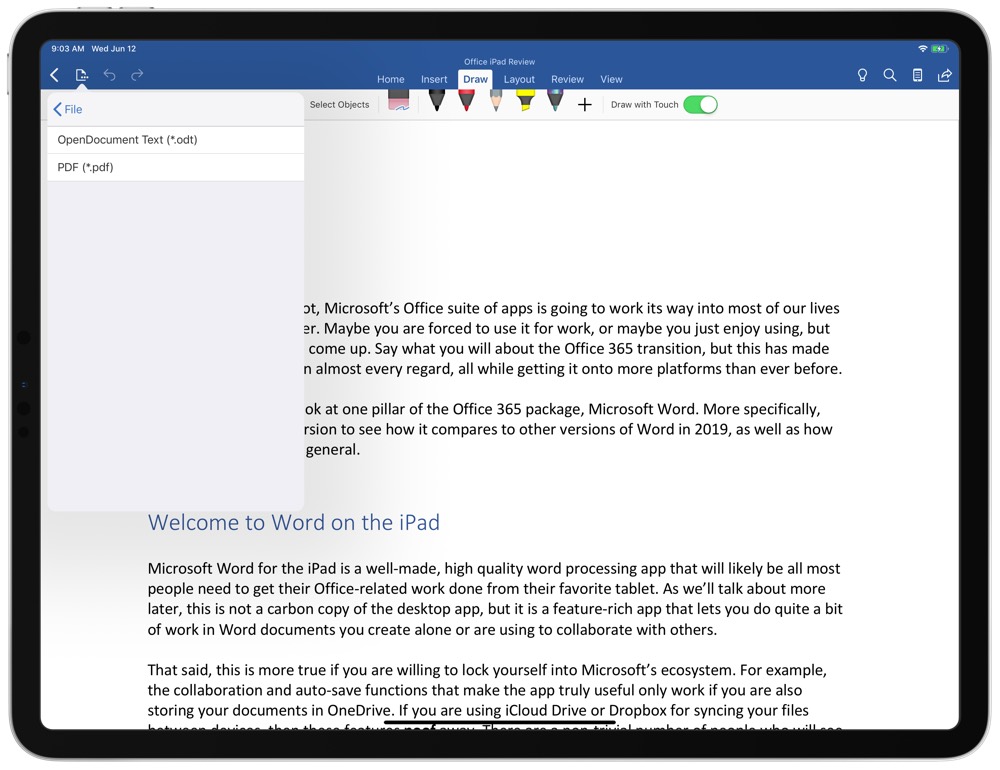This screenshot has height=770, width=1000.
Task: Switch to Mobile View mode
Action: pyautogui.click(x=917, y=74)
